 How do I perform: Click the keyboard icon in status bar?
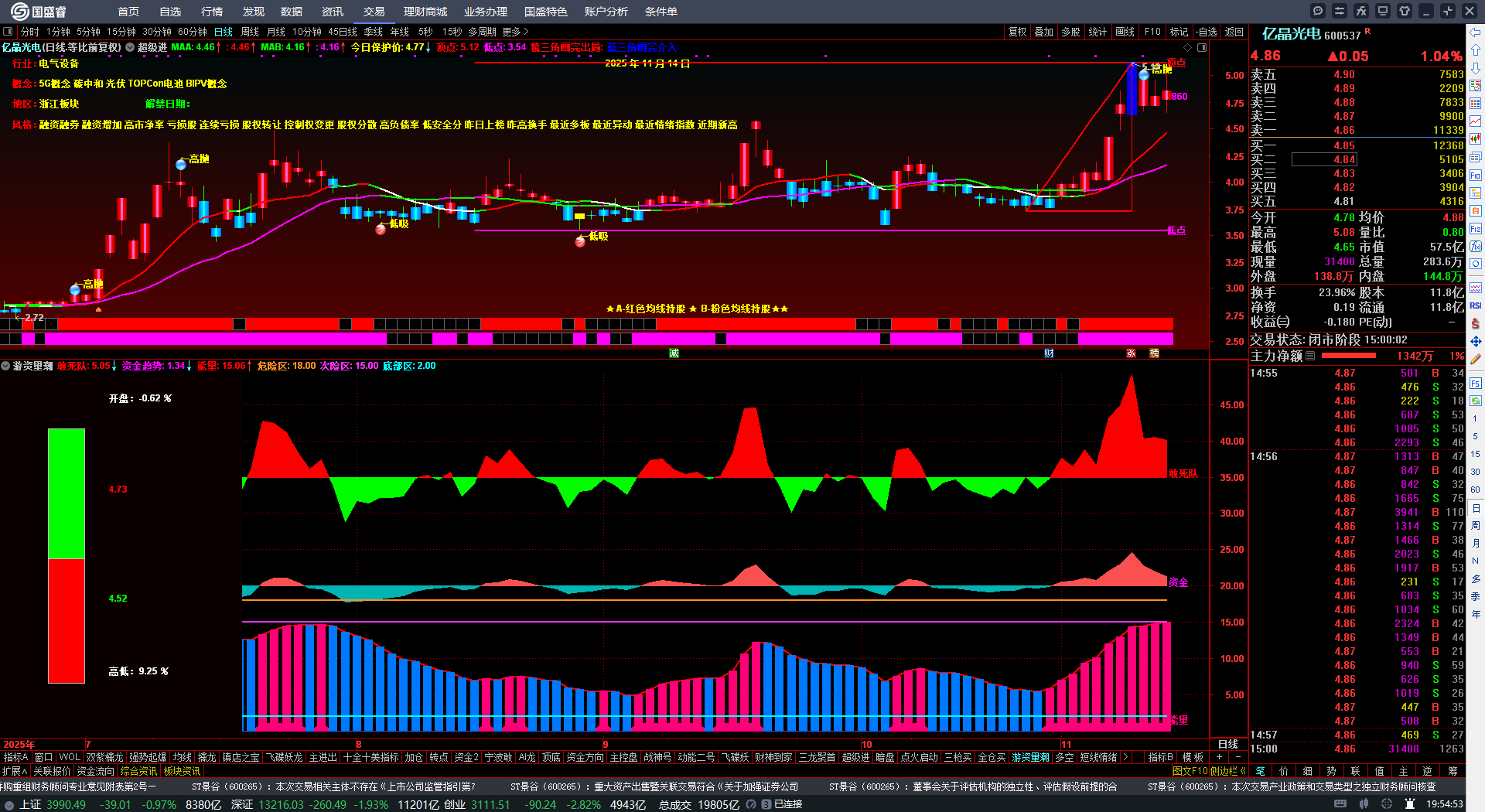point(1340,804)
